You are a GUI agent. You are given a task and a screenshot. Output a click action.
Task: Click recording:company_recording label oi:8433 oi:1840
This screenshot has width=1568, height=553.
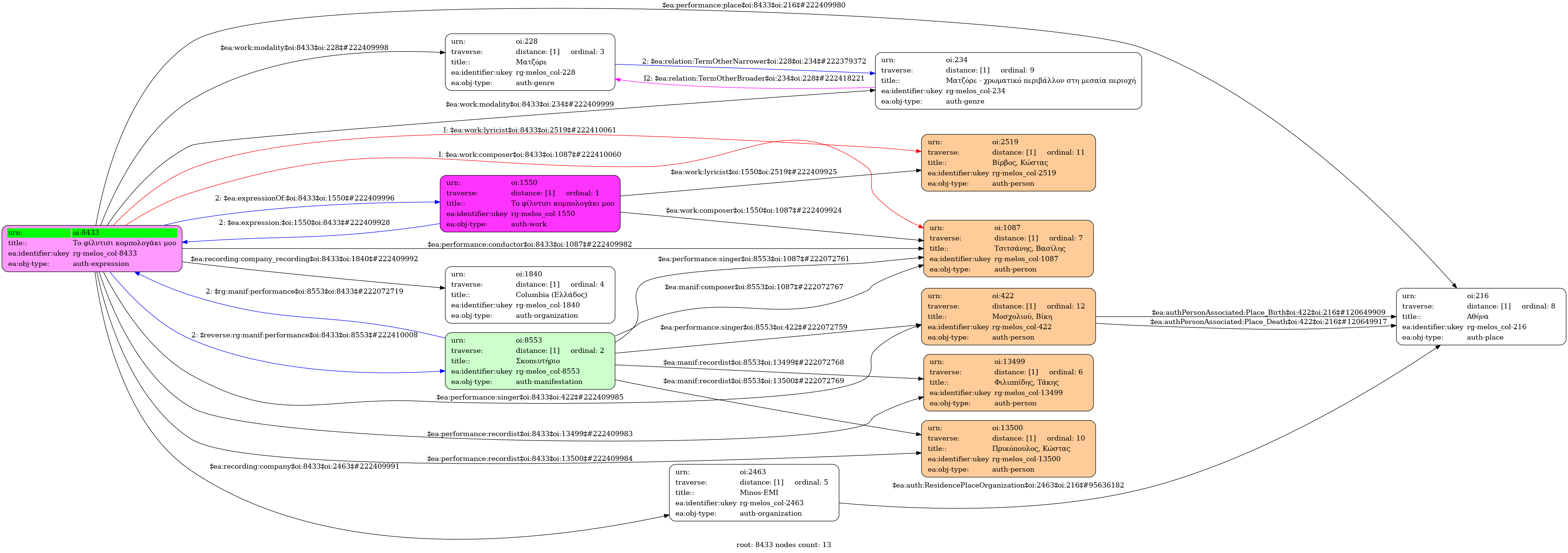point(304,259)
